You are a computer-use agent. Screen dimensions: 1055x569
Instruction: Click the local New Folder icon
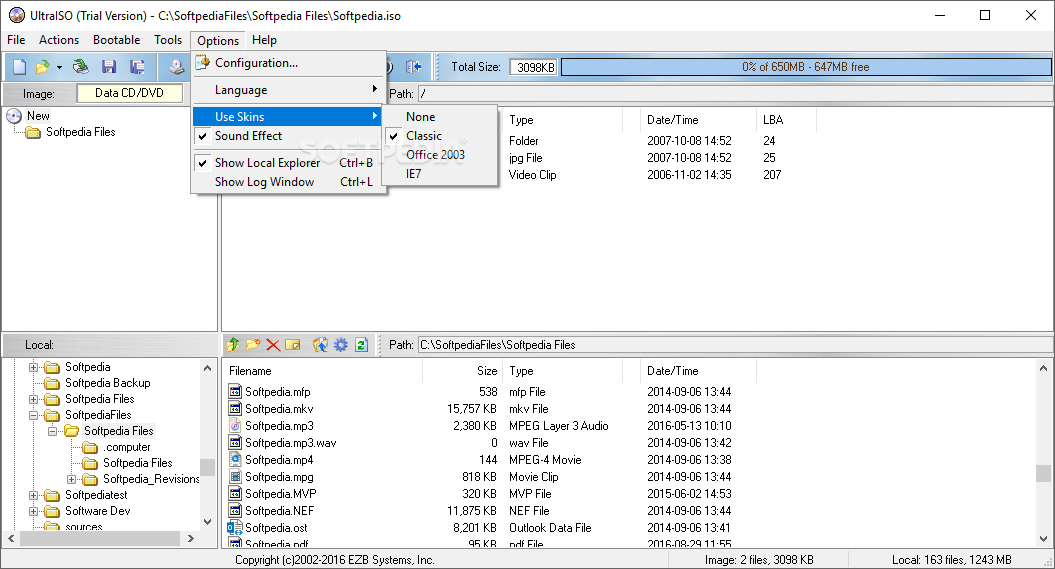point(253,345)
